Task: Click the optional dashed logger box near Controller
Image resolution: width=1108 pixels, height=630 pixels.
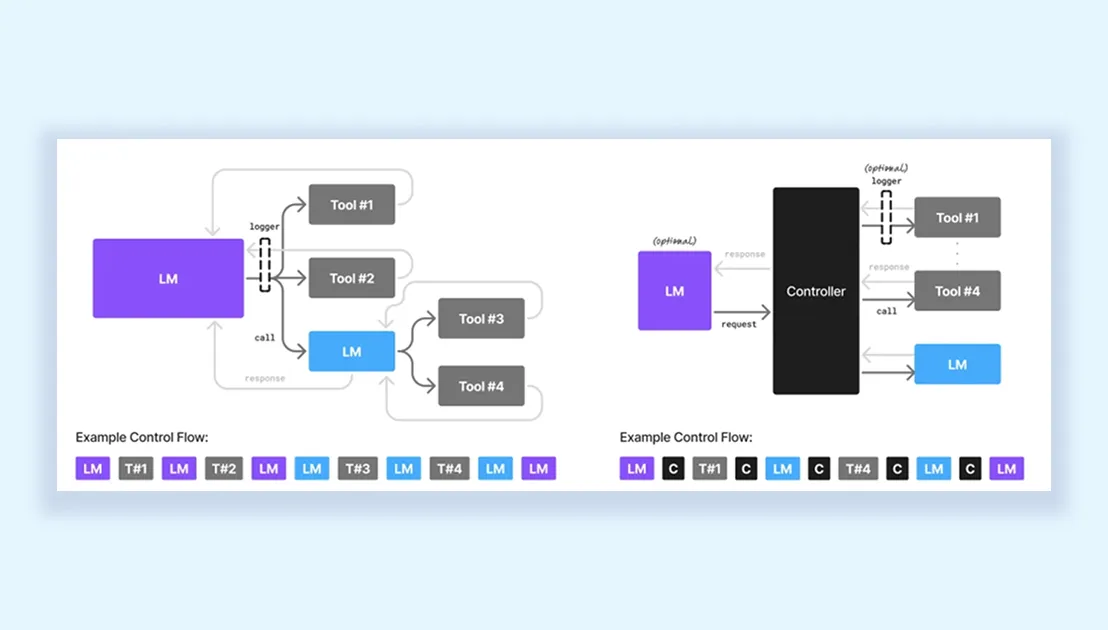Action: [x=886, y=216]
